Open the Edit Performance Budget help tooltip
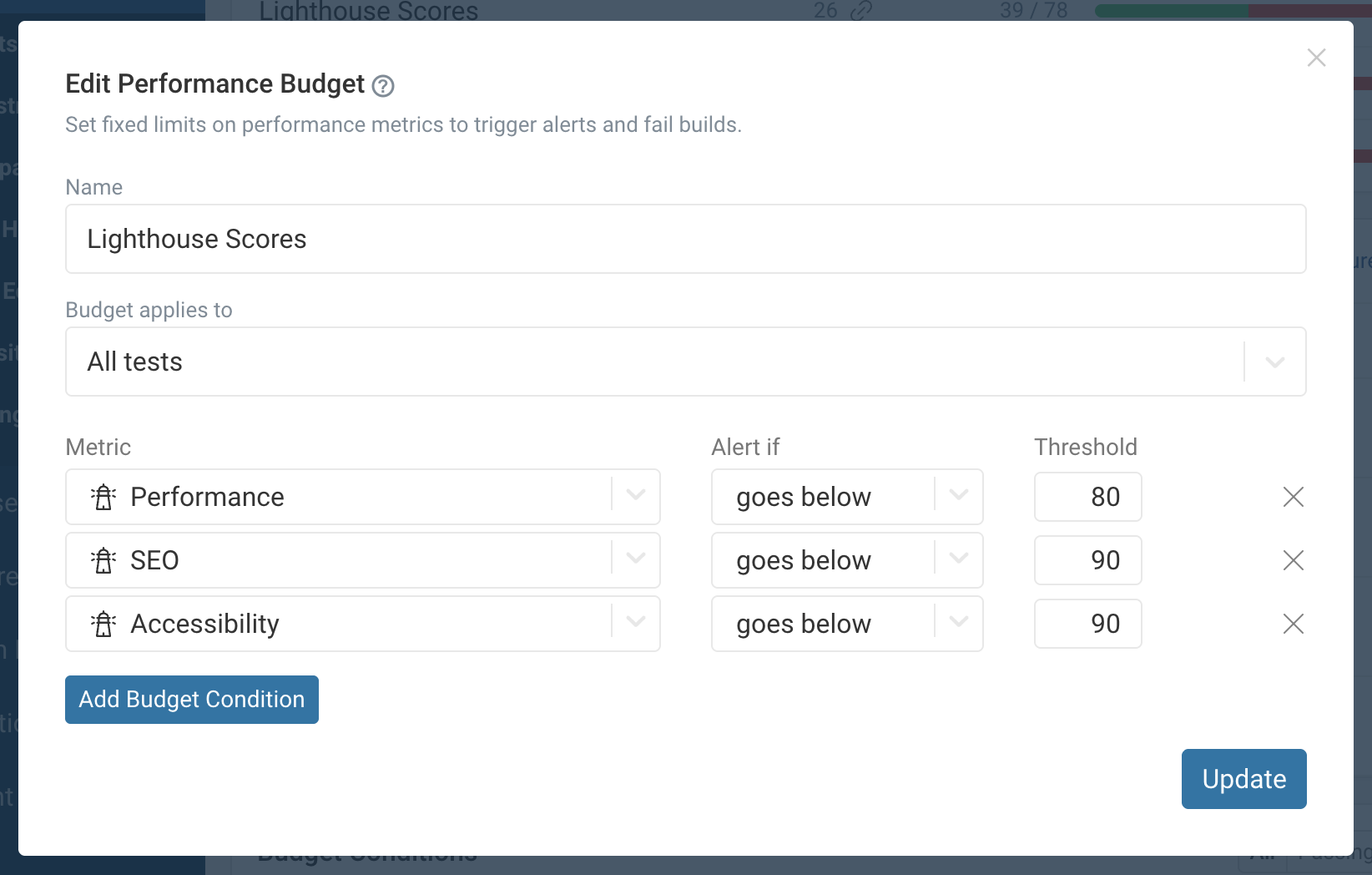Image resolution: width=1372 pixels, height=875 pixels. click(382, 84)
